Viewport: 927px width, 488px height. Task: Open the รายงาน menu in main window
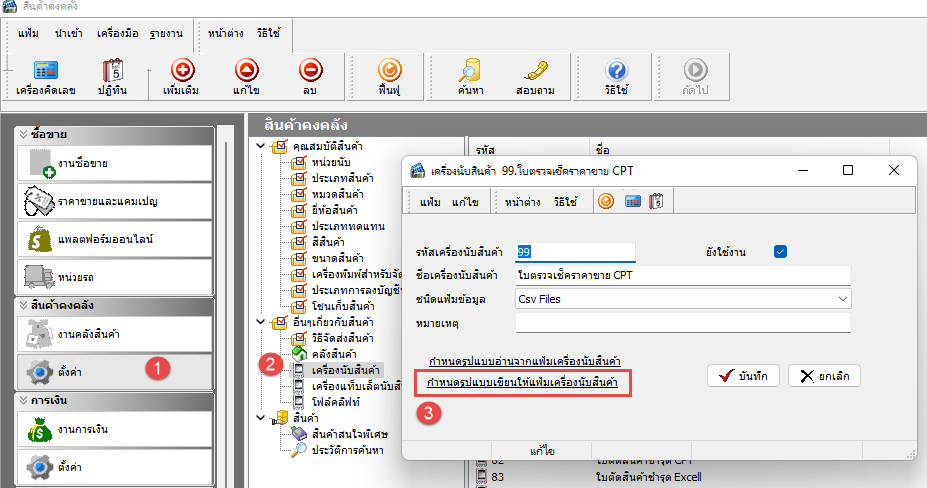[x=167, y=33]
